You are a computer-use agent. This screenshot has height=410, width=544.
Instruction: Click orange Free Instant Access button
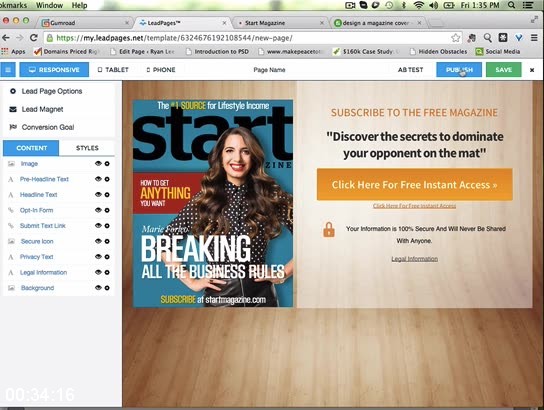pyautogui.click(x=415, y=185)
